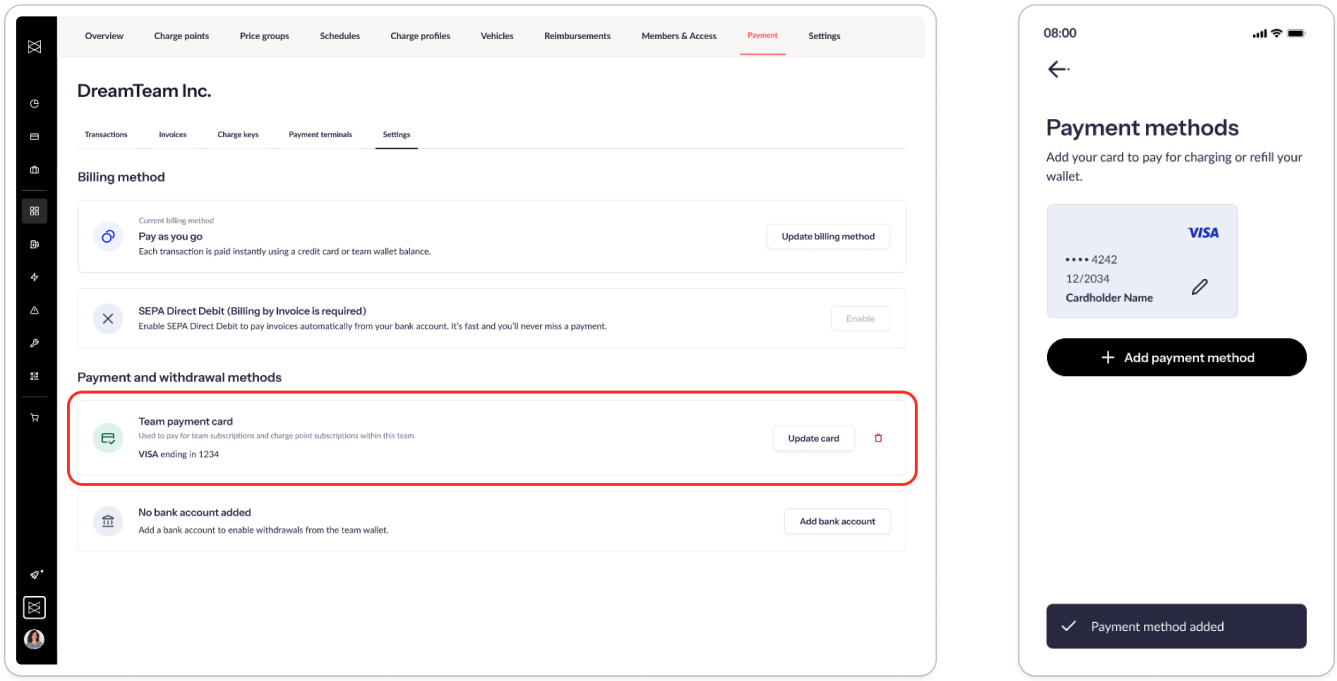
Task: Go to the Members & Access tab
Action: click(x=679, y=36)
